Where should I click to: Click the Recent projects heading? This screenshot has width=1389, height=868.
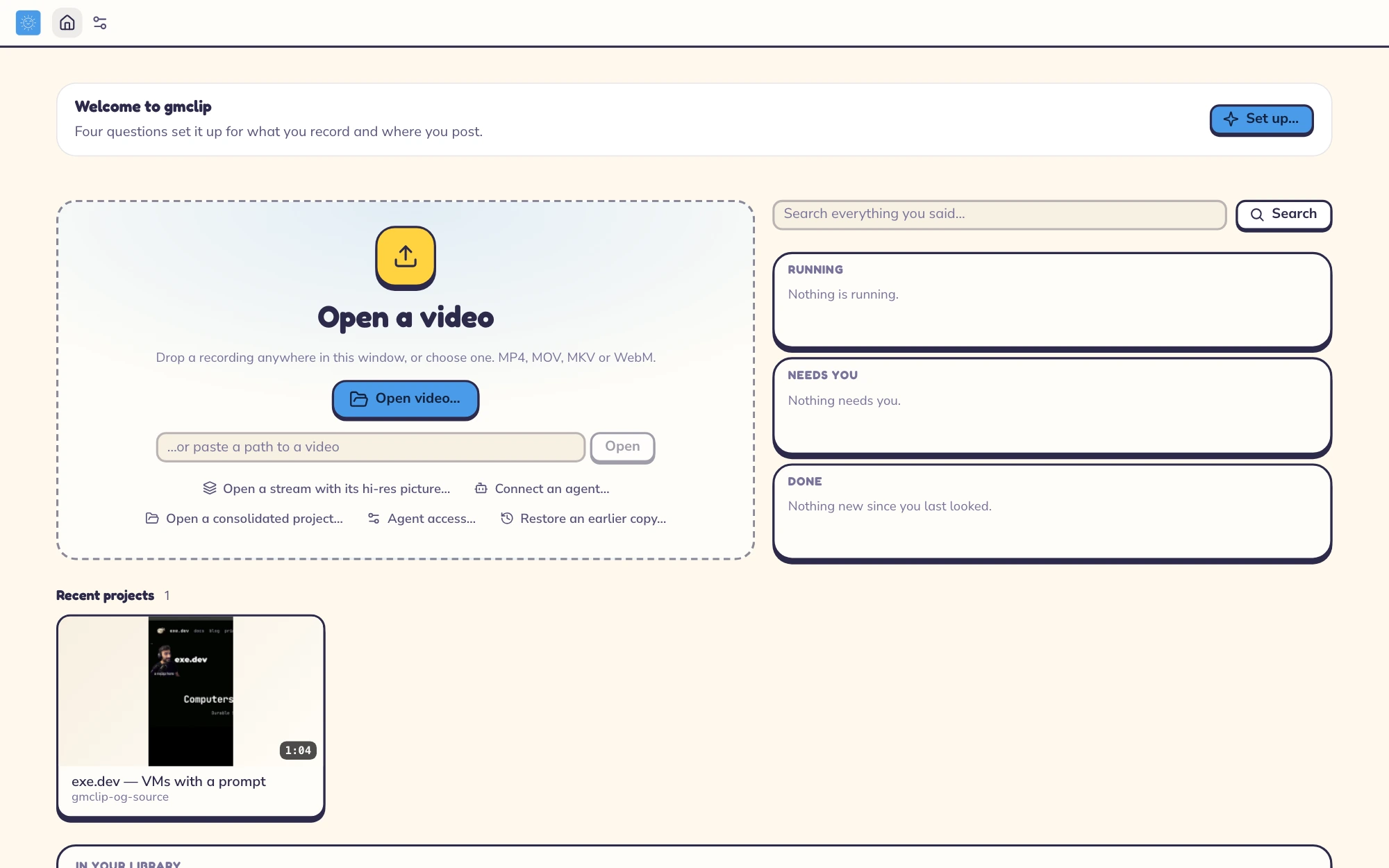coord(105,596)
